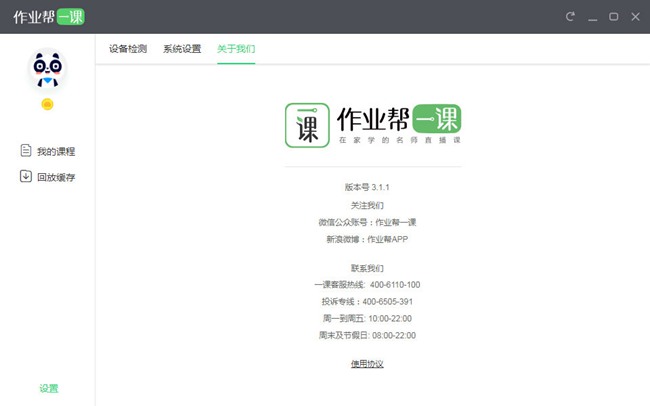Click 微信公众账号：作业帮一课 text
Viewport: 650px width, 406px height.
tap(367, 222)
